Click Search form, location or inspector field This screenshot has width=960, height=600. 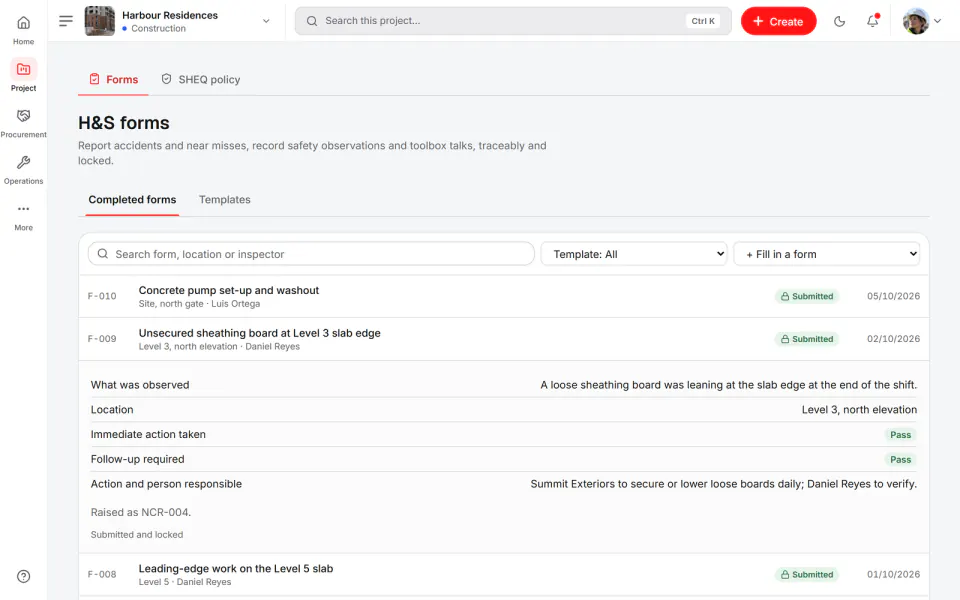(311, 253)
